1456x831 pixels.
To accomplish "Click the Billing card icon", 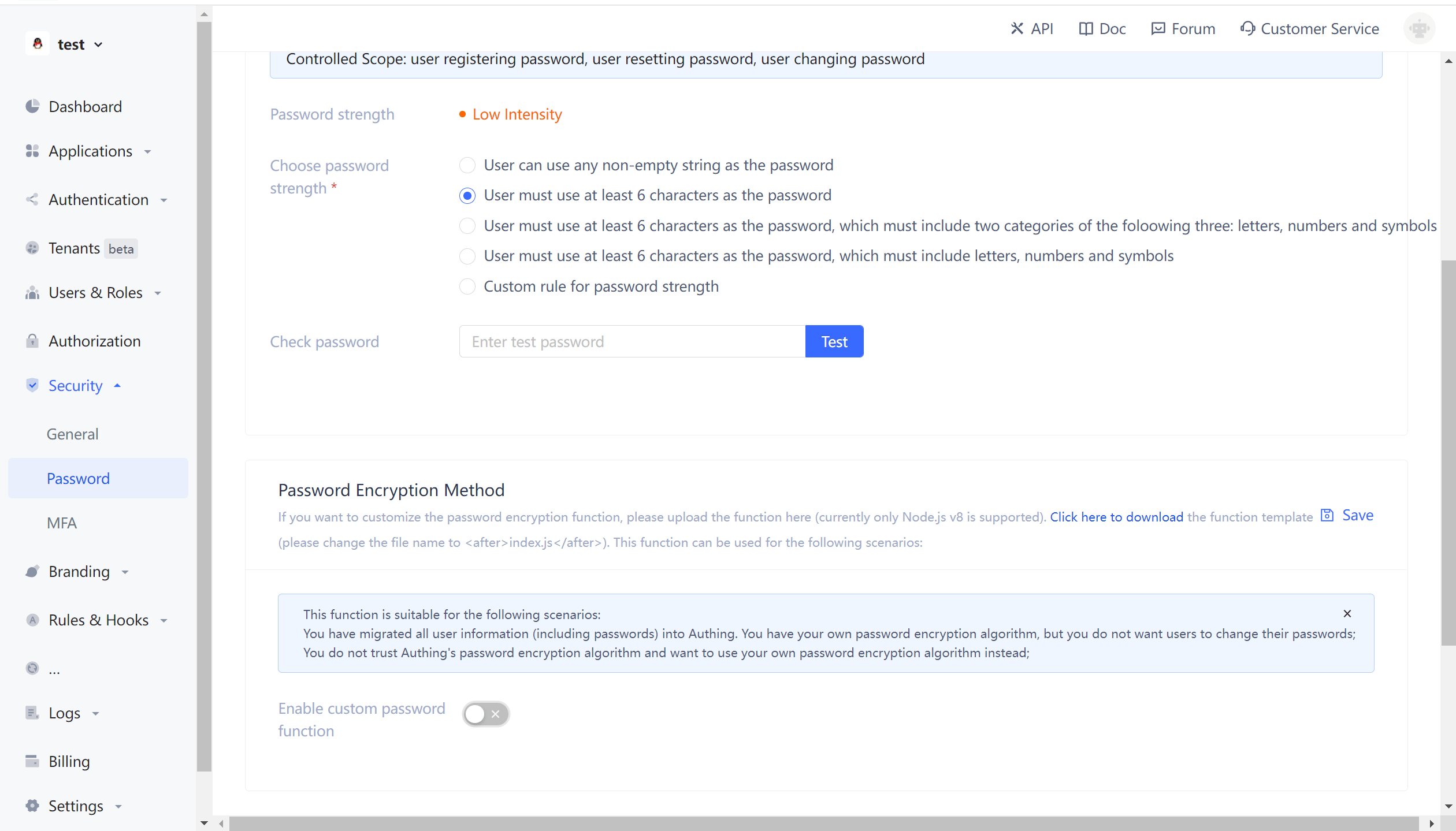I will click(x=32, y=761).
